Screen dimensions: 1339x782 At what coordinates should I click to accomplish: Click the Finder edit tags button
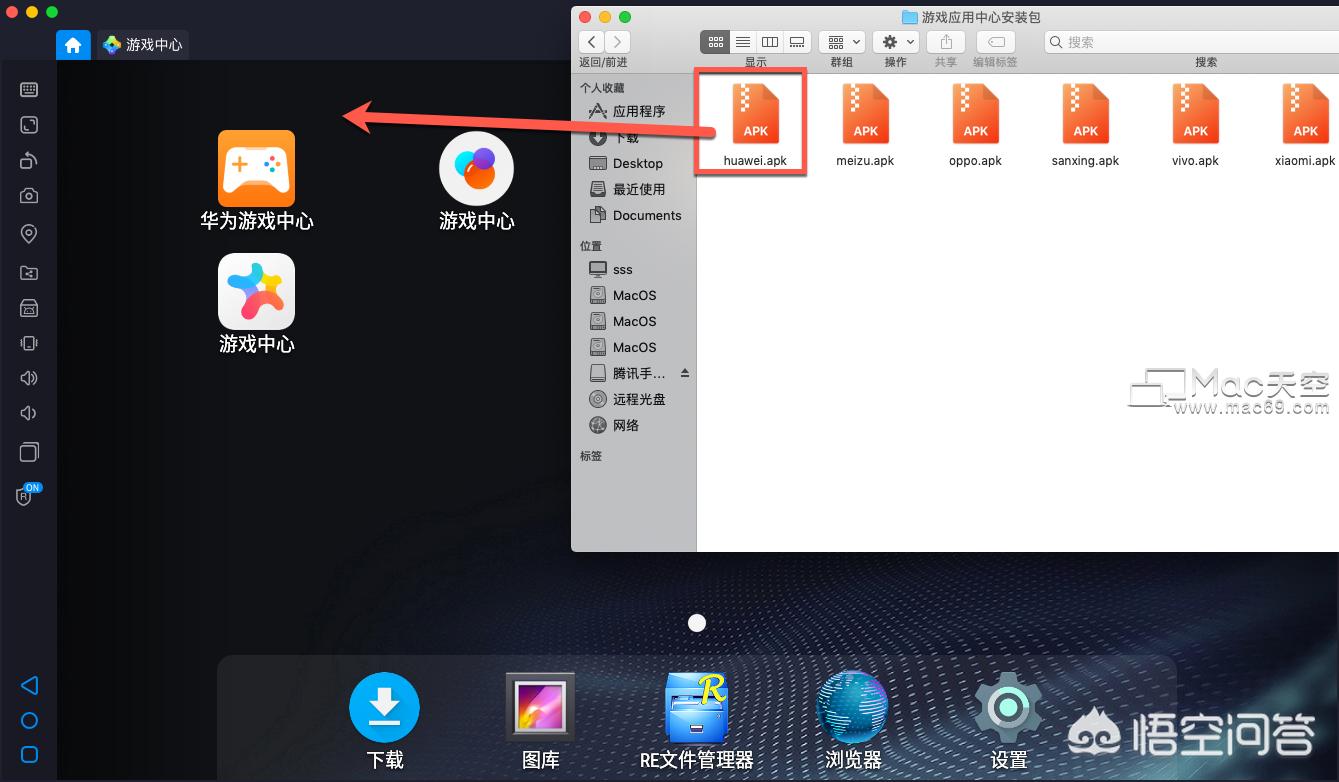point(996,42)
